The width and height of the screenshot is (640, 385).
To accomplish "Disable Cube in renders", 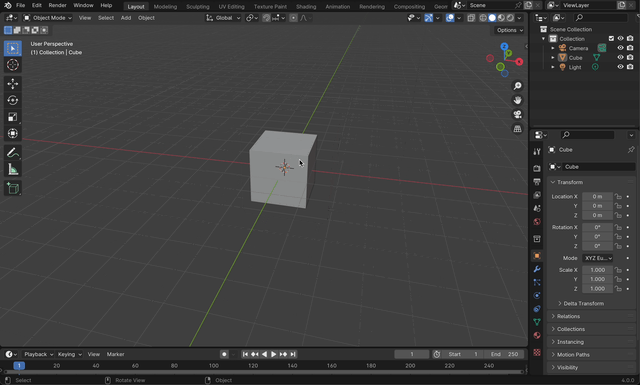I will click(630, 57).
